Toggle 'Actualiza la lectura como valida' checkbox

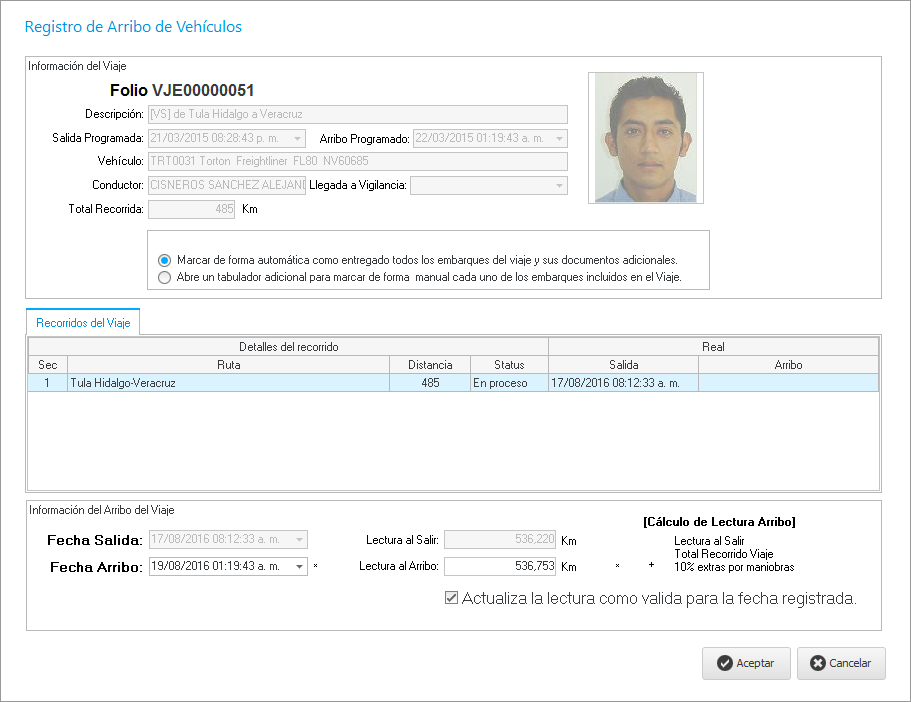tap(451, 598)
